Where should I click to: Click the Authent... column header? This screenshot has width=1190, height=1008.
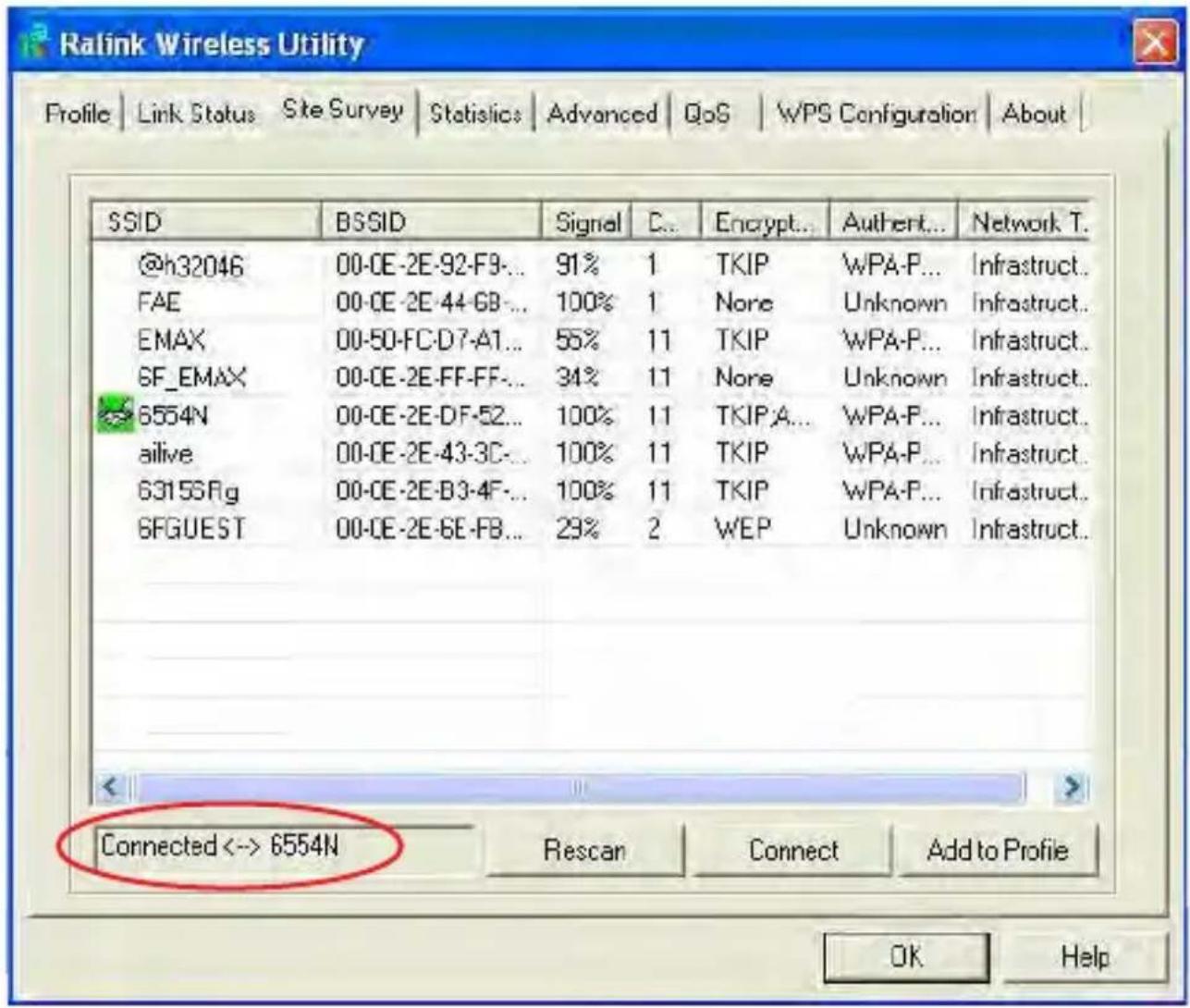[893, 222]
